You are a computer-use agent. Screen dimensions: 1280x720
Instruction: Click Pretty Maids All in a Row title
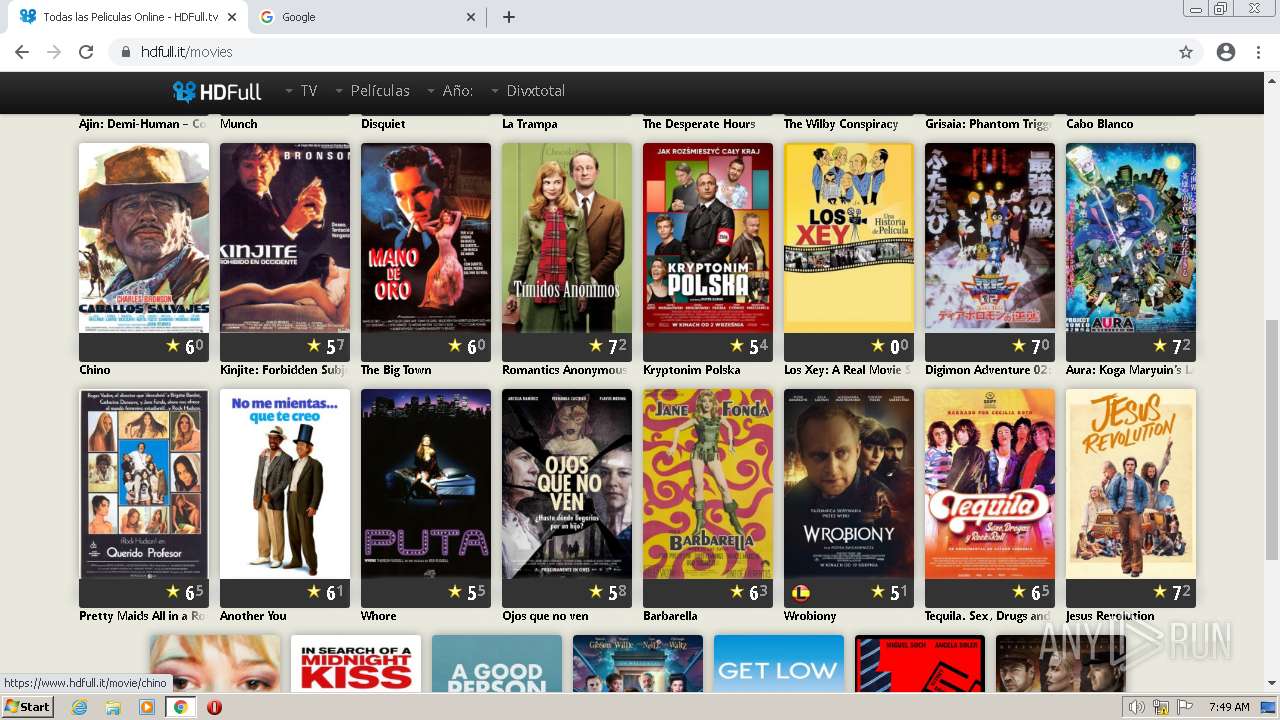(142, 616)
